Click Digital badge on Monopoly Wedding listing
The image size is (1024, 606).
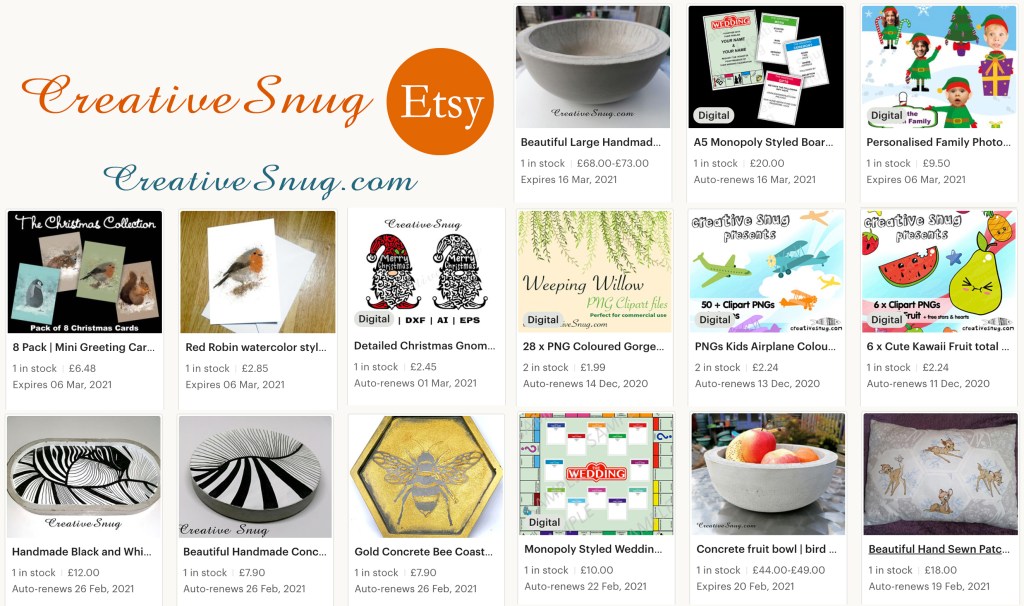pos(544,522)
